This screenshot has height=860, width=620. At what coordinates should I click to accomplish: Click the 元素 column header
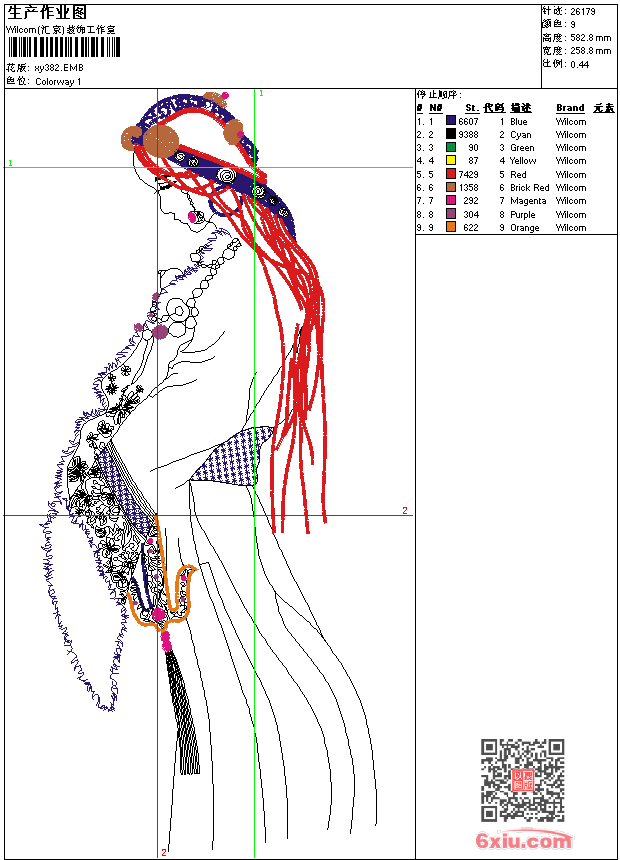coord(604,108)
